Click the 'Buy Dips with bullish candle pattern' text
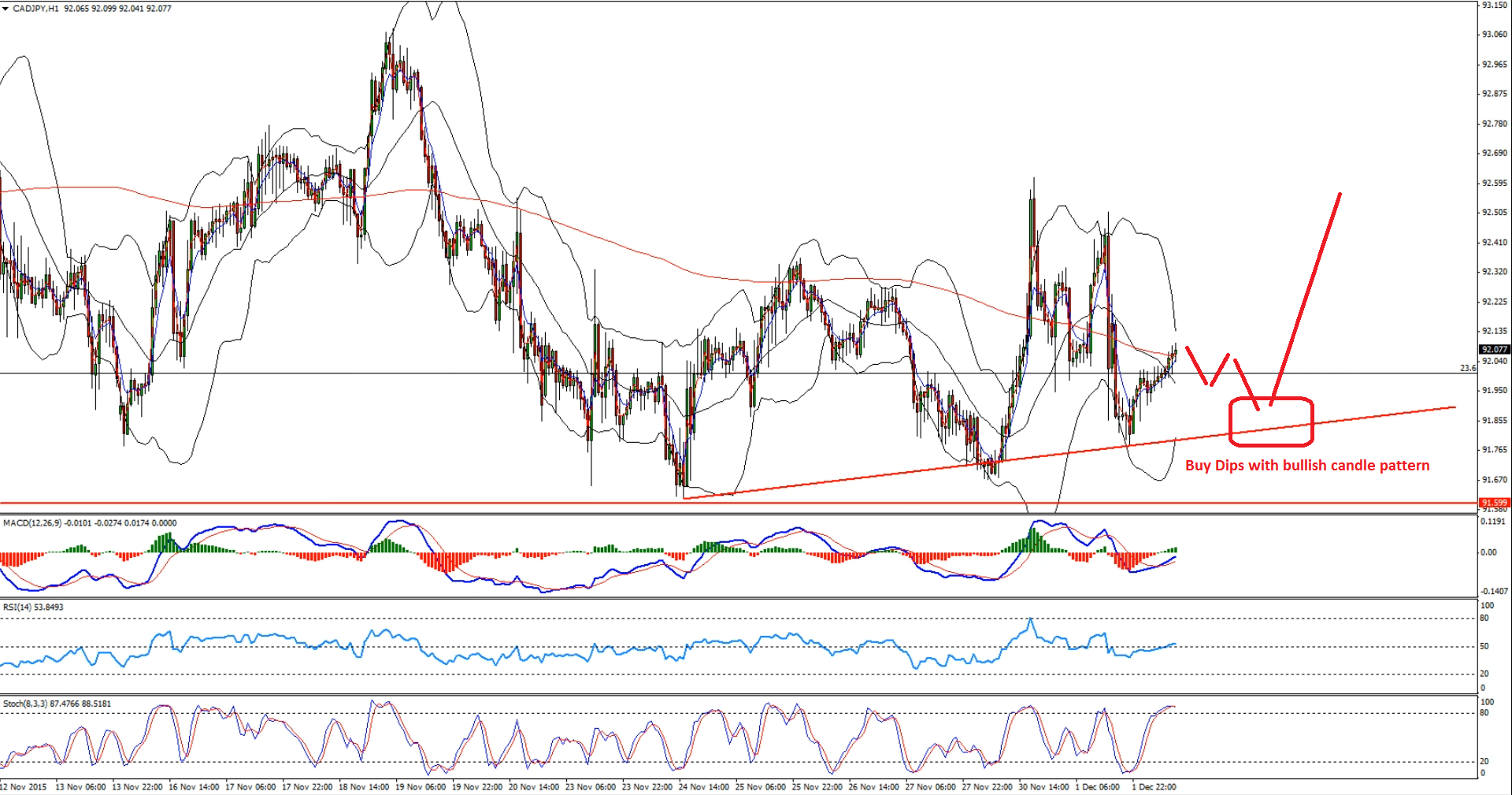Image resolution: width=1512 pixels, height=795 pixels. [1306, 466]
